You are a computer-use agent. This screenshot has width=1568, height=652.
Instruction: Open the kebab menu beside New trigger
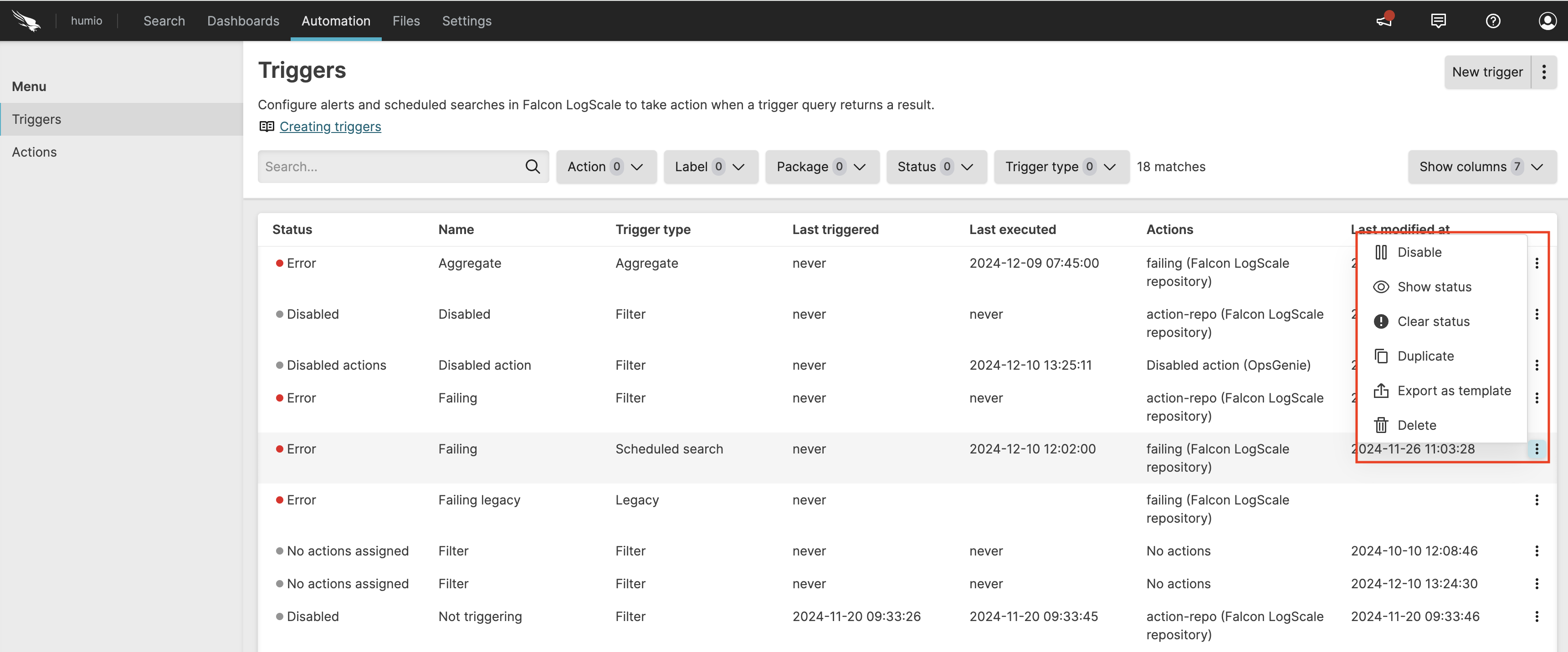pos(1544,72)
